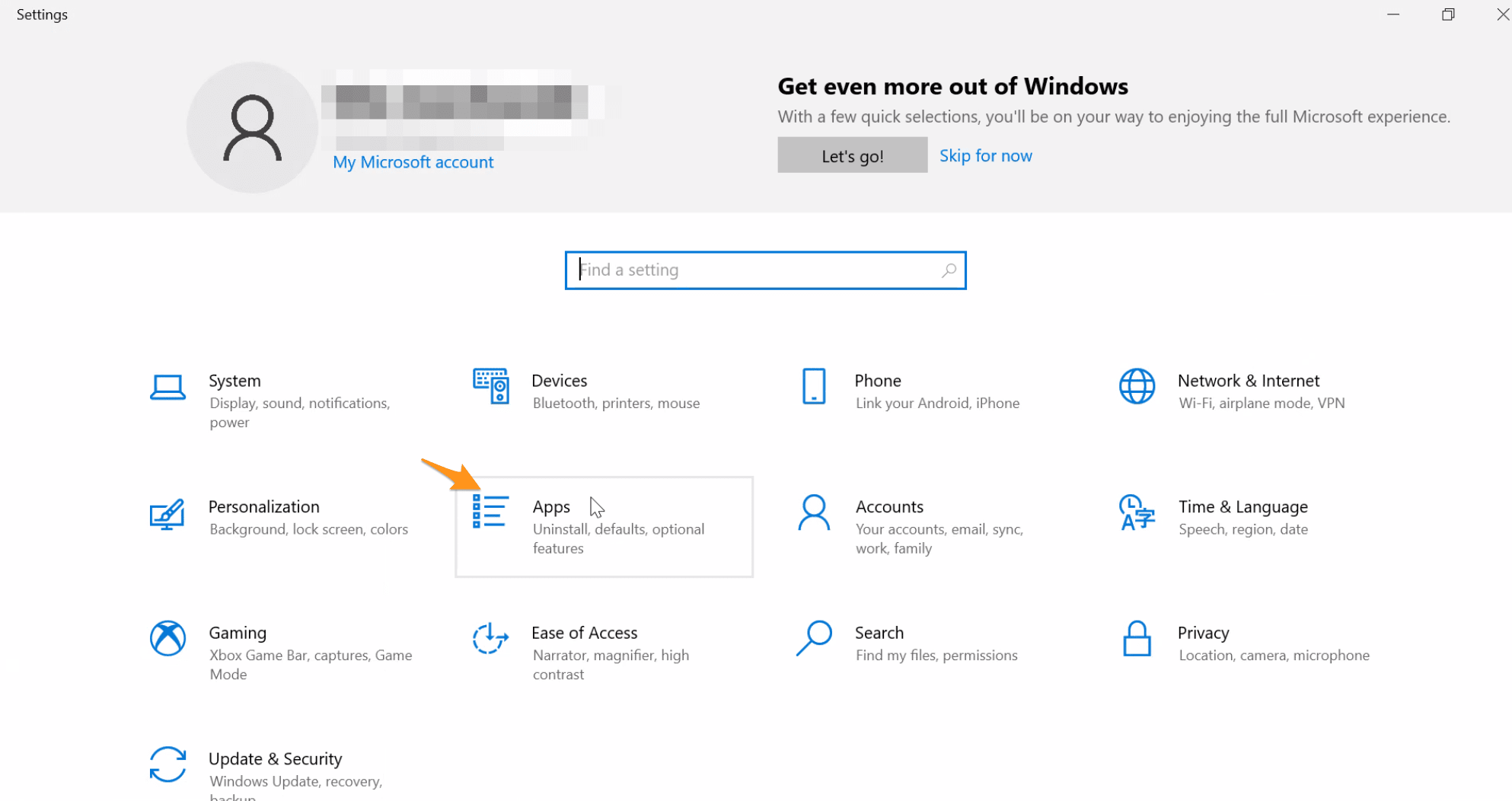Focus the Find a setting field
The image size is (1512, 801).
click(x=765, y=270)
